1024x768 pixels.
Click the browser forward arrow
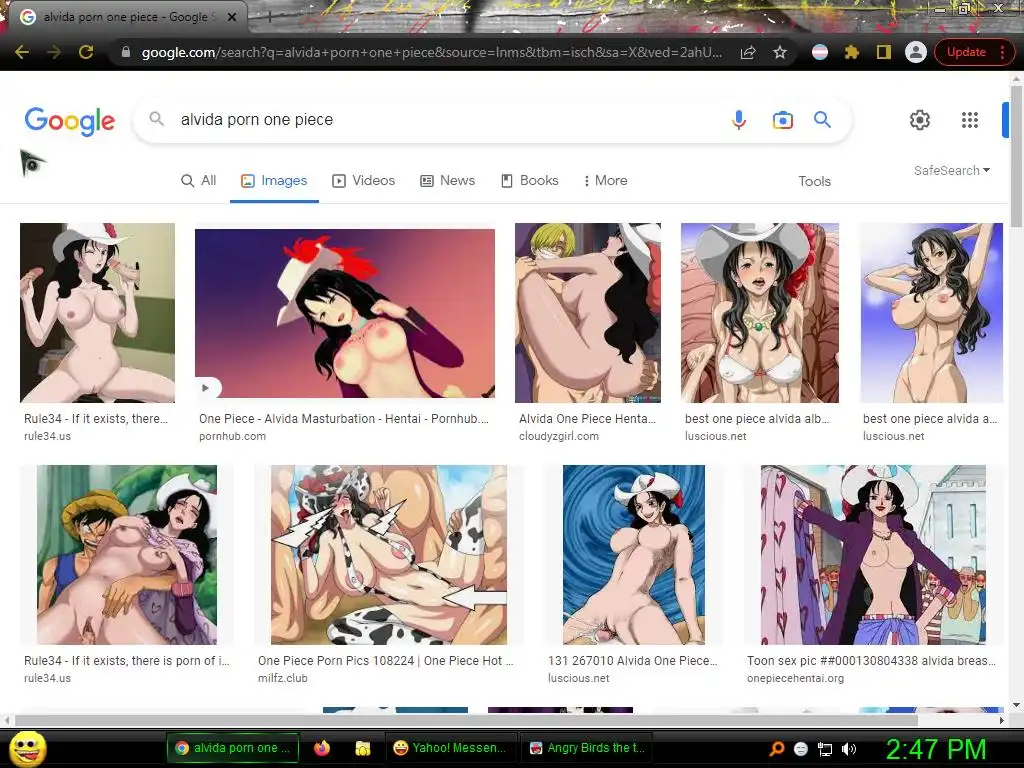click(x=54, y=52)
